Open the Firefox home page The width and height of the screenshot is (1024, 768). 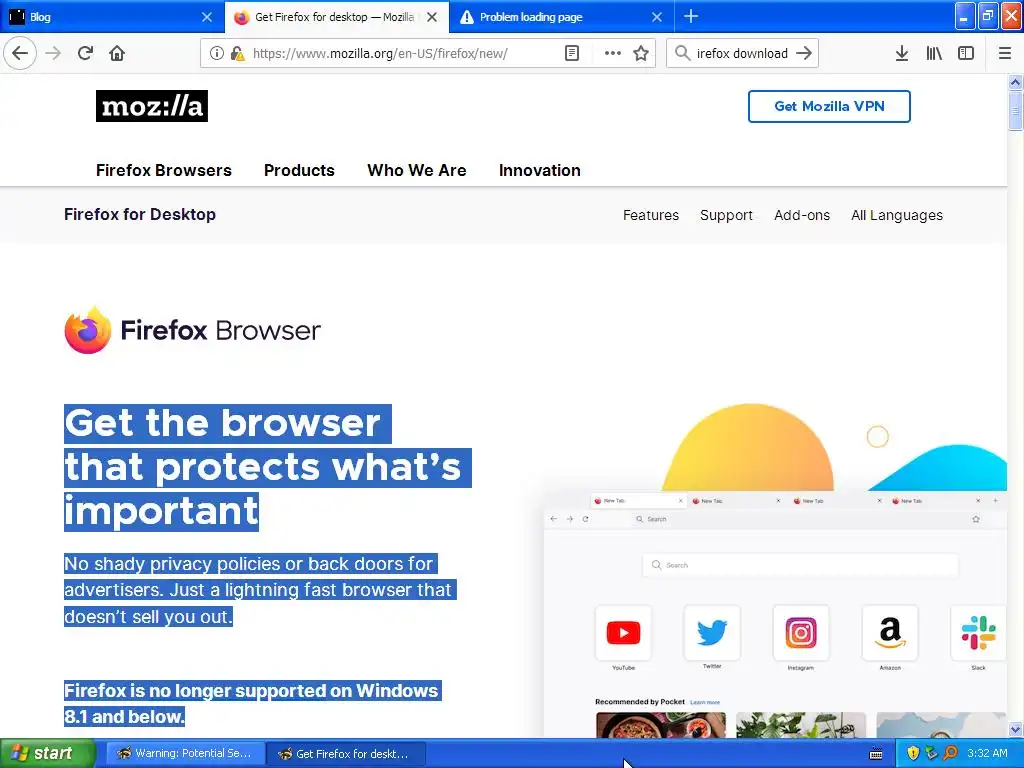[117, 53]
